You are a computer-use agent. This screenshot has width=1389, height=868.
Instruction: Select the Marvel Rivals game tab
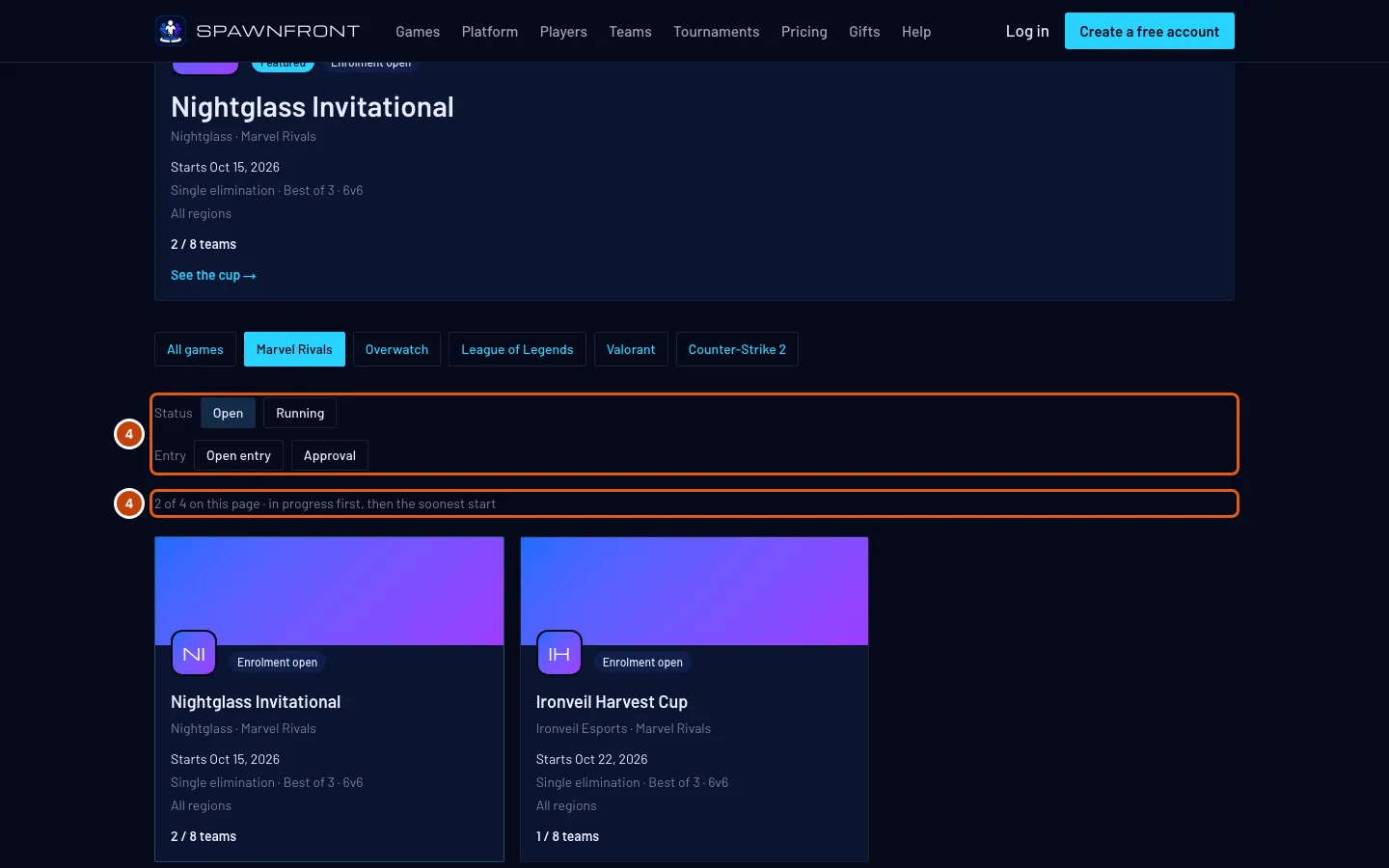click(294, 349)
